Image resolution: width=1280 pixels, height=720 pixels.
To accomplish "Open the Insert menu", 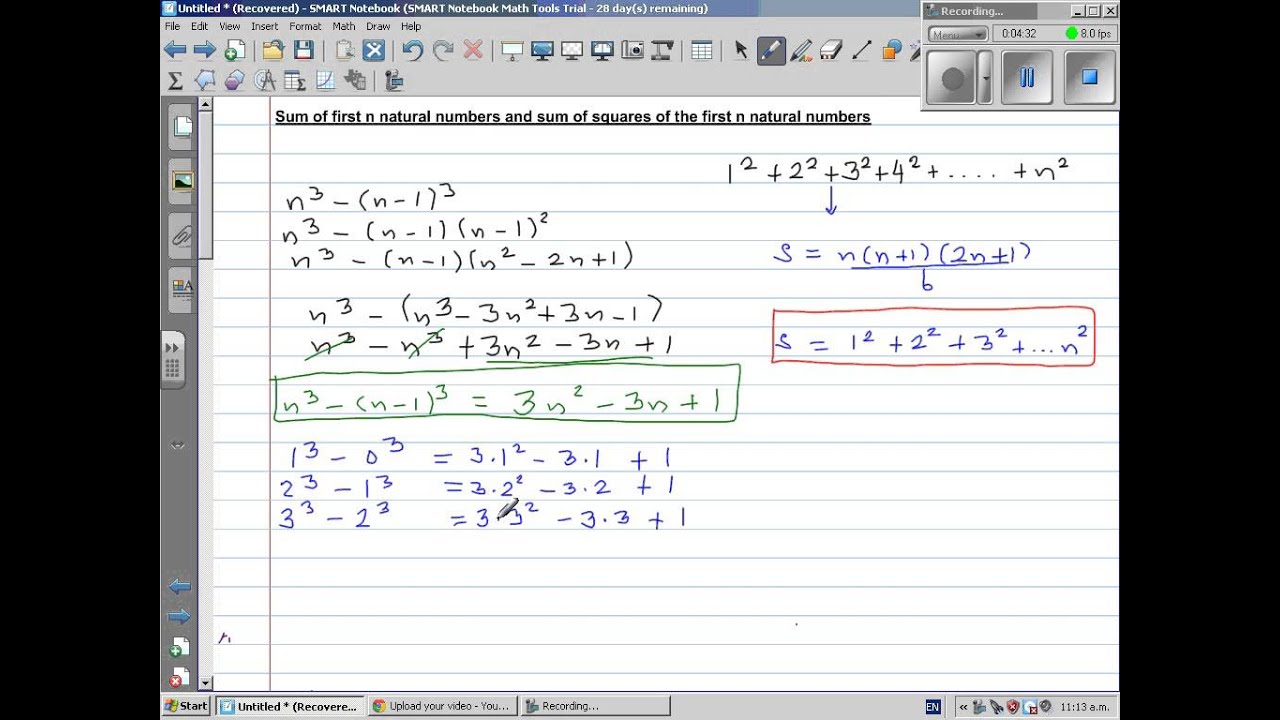I will pos(265,26).
